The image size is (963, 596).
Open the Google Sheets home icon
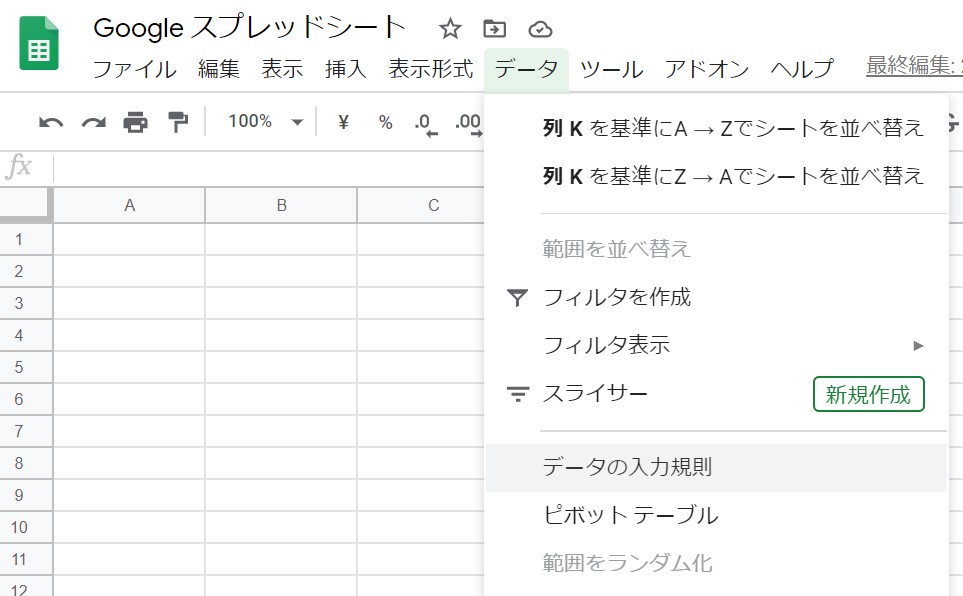[x=39, y=43]
